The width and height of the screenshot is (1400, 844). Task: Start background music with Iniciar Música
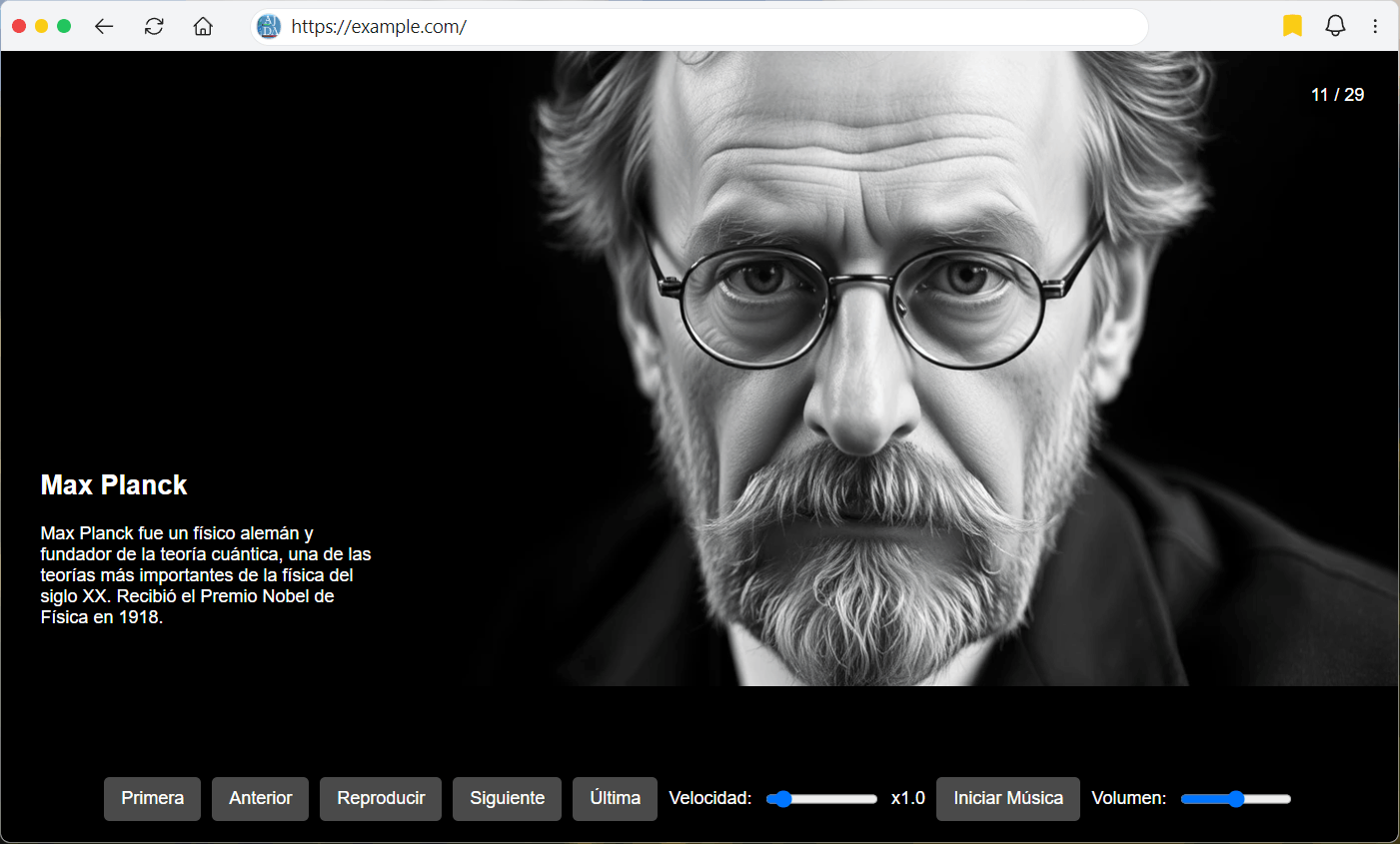[1008, 798]
